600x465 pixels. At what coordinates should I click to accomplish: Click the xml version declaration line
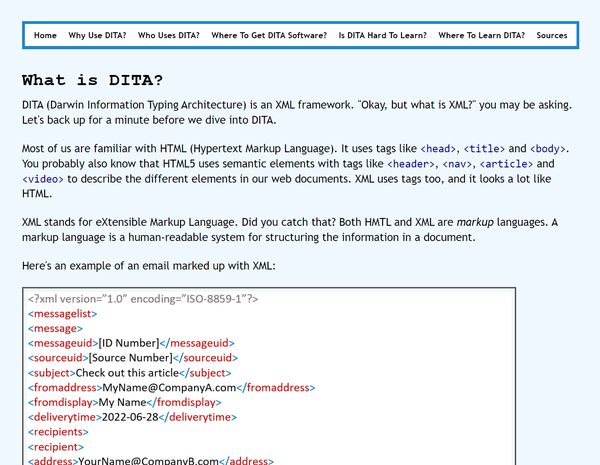143,298
